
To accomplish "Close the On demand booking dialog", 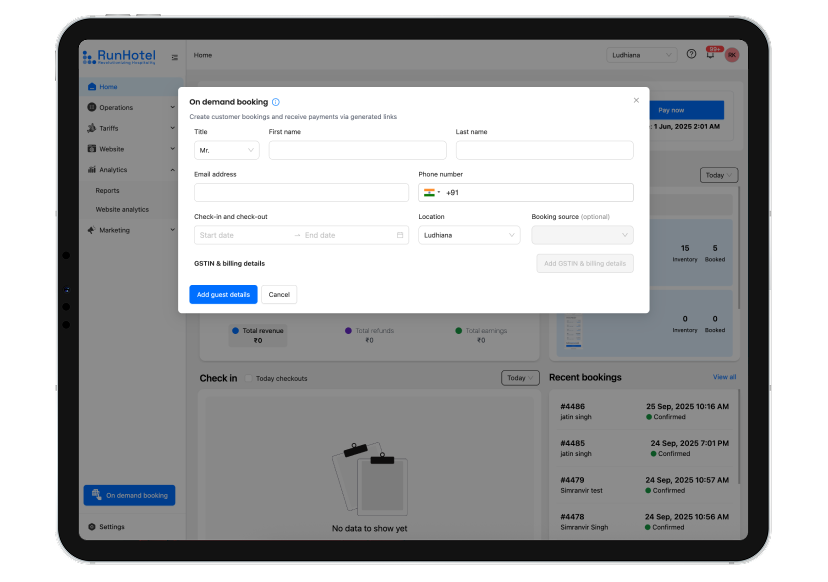I will 636,100.
